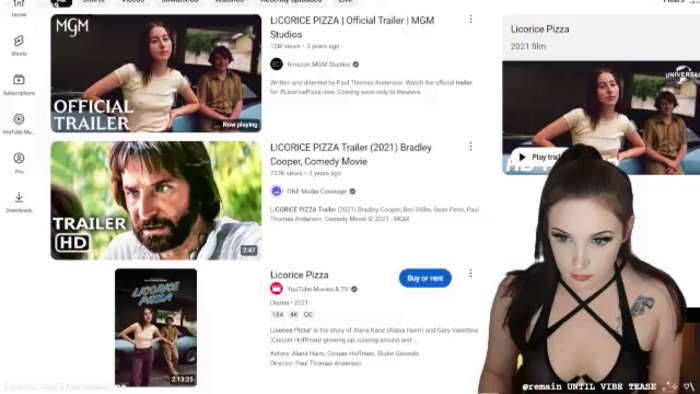700x394 pixels.
Task: Open the Subscriptions sidebar icon
Action: tap(19, 80)
